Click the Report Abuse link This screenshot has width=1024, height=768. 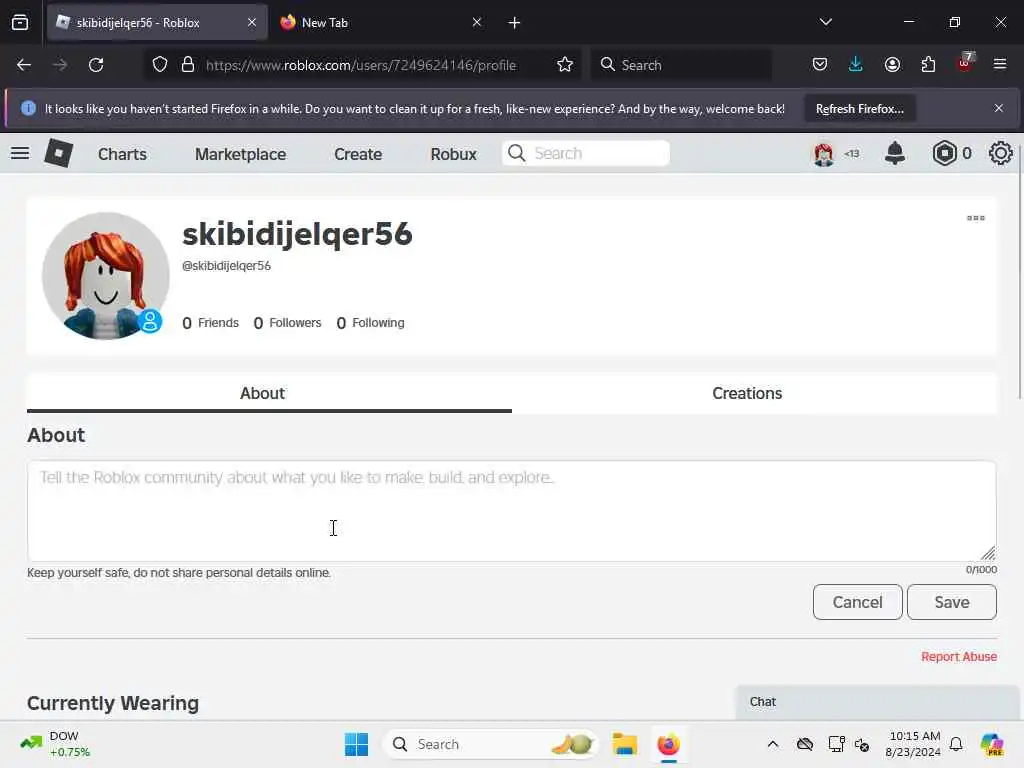959,657
